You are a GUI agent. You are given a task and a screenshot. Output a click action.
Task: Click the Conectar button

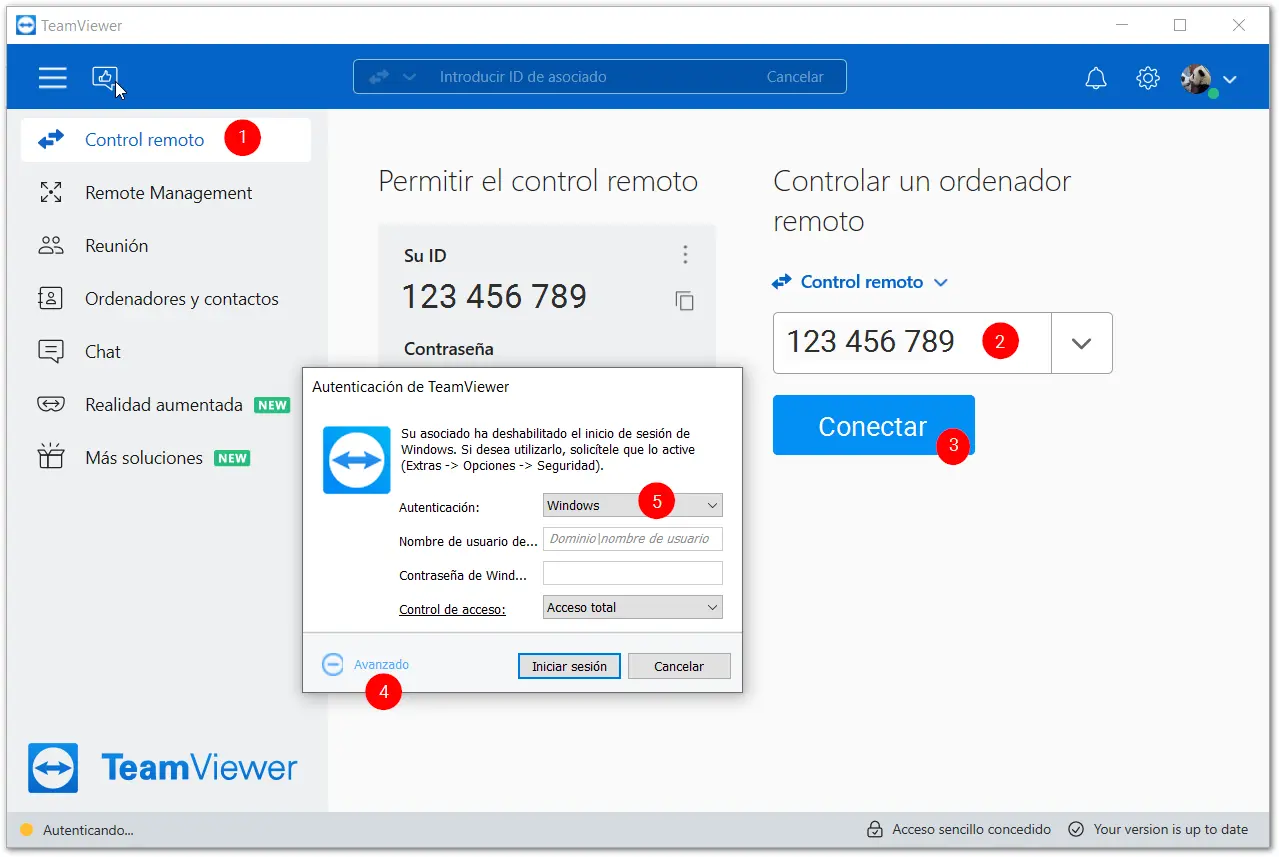(x=873, y=426)
